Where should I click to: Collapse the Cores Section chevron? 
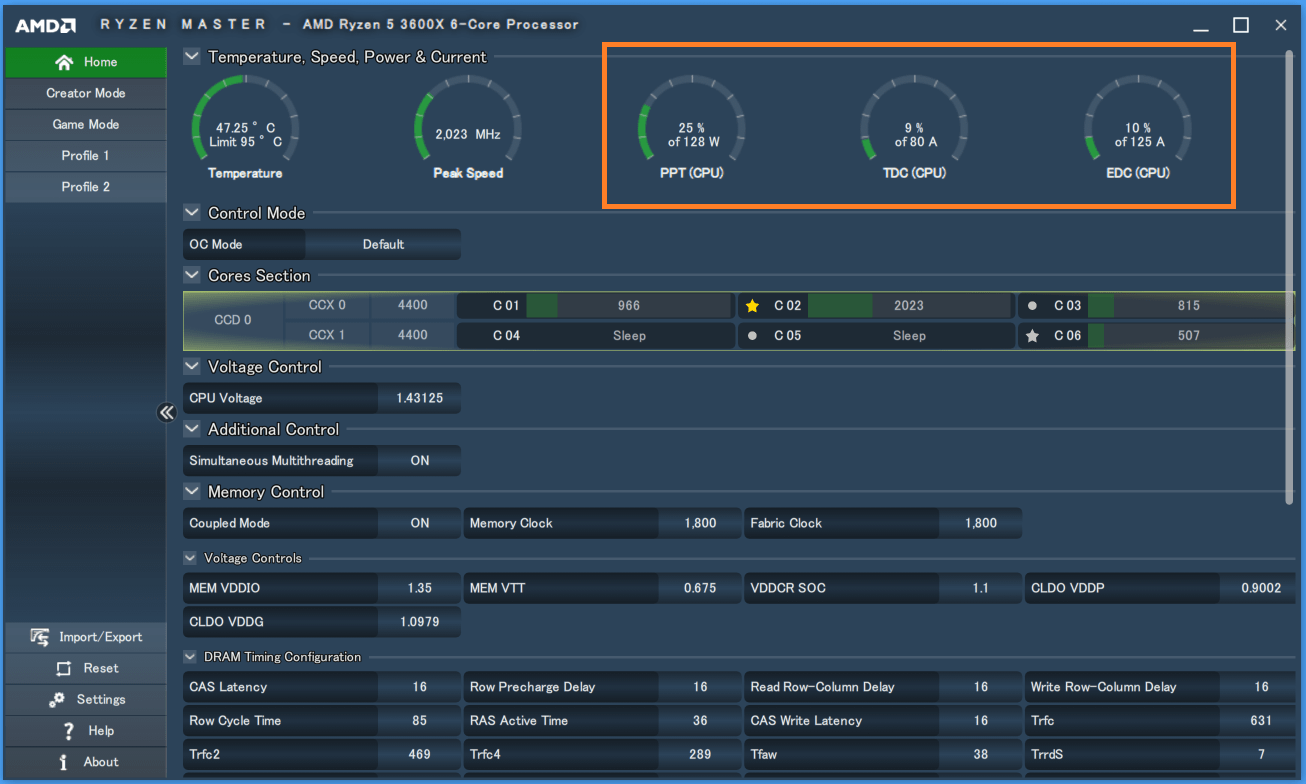click(192, 275)
